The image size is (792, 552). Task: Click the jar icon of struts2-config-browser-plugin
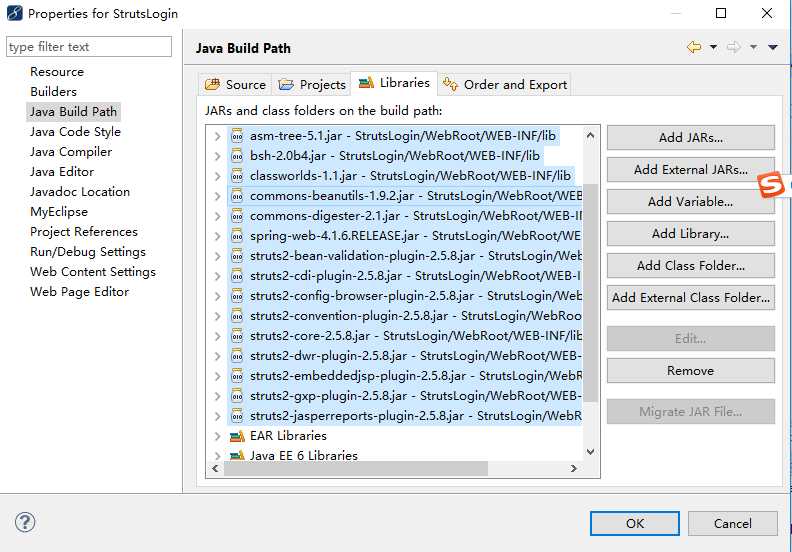(x=237, y=296)
